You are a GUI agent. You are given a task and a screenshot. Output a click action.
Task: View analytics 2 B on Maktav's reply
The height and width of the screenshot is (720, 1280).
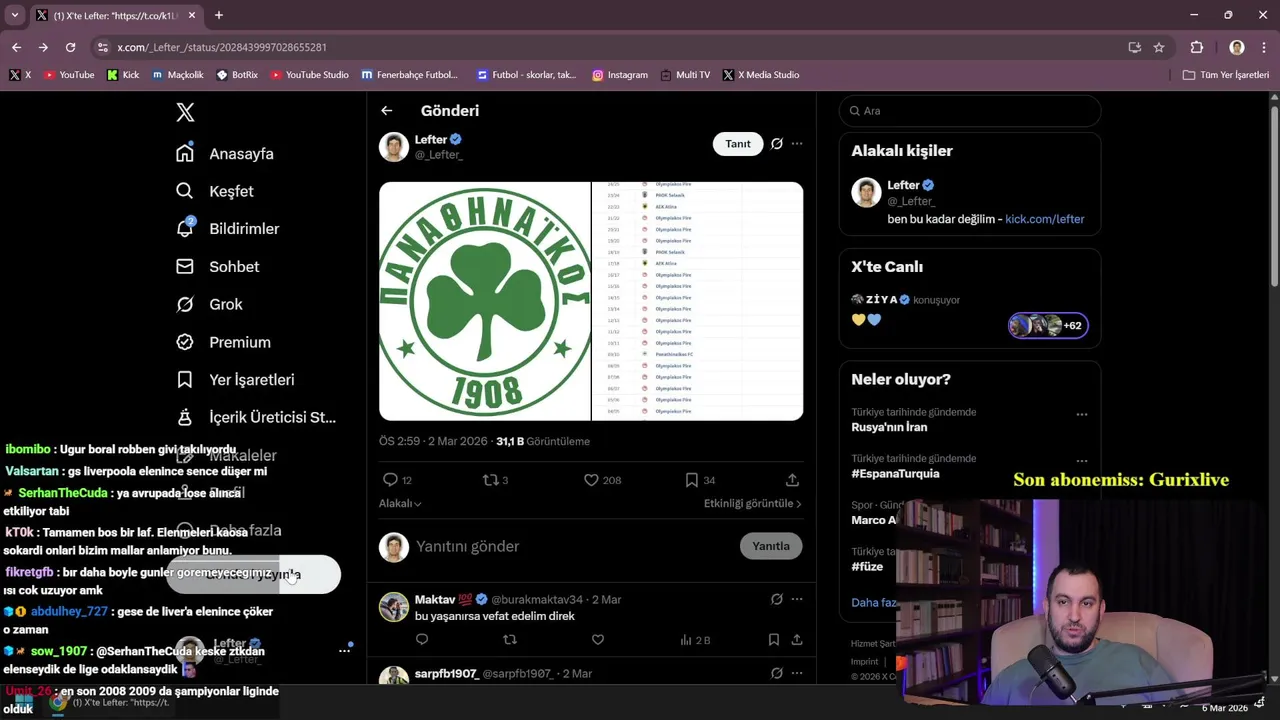pyautogui.click(x=695, y=640)
